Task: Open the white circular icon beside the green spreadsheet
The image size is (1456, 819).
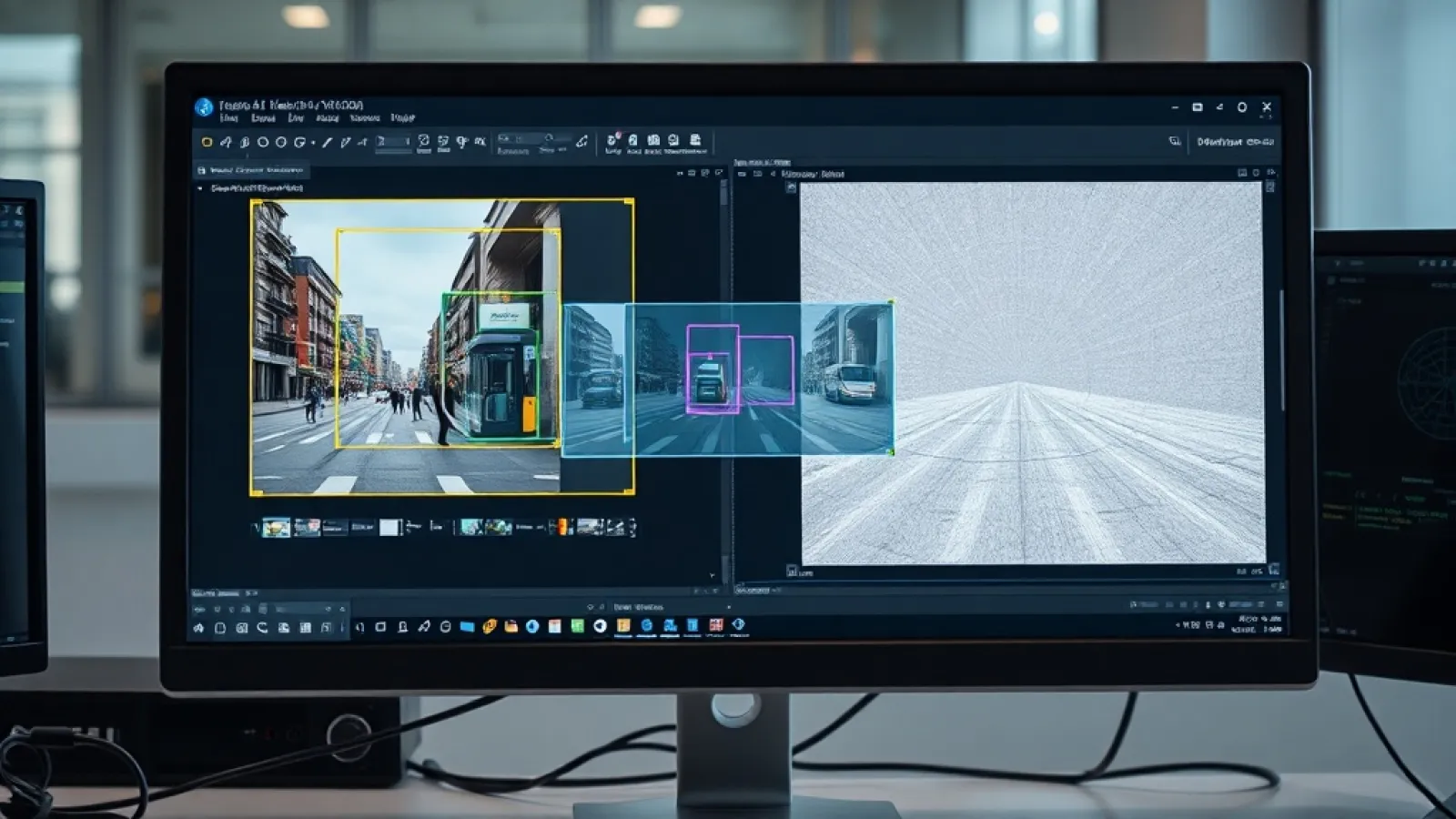Action: 600,626
